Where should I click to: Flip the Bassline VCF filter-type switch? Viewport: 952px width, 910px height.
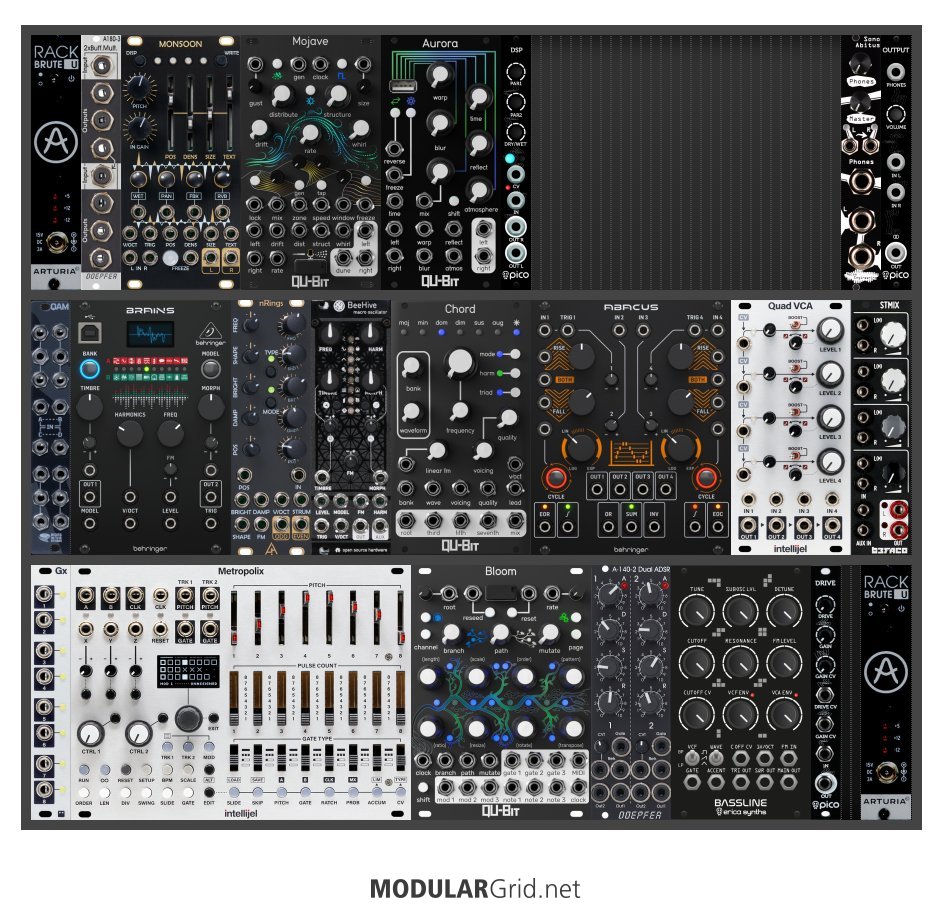point(692,758)
